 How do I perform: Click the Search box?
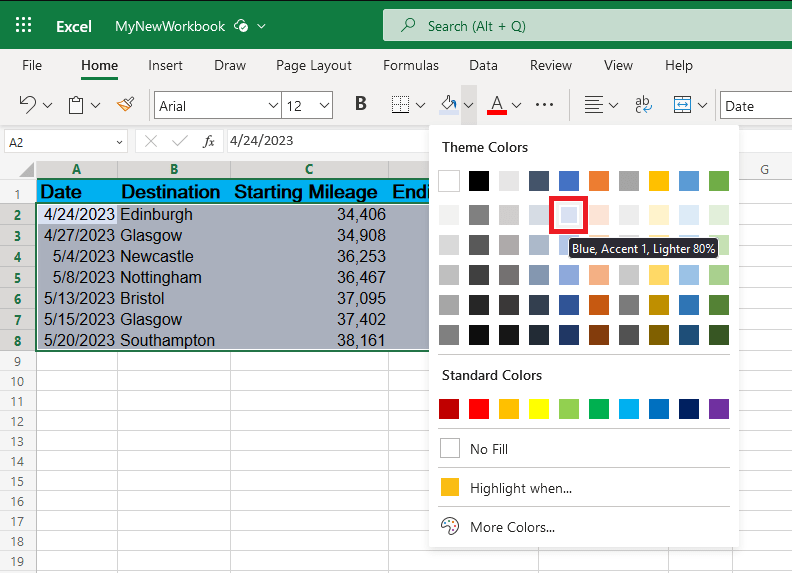(x=587, y=25)
